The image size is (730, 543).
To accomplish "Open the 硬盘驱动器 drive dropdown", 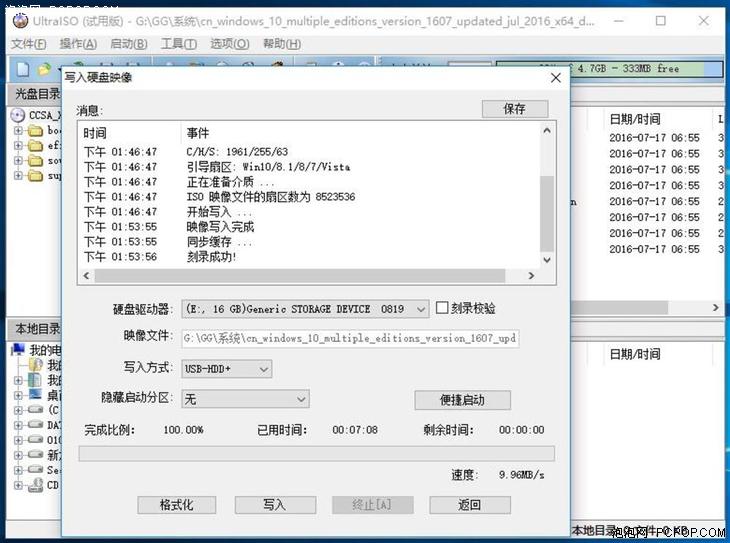I will (305, 309).
